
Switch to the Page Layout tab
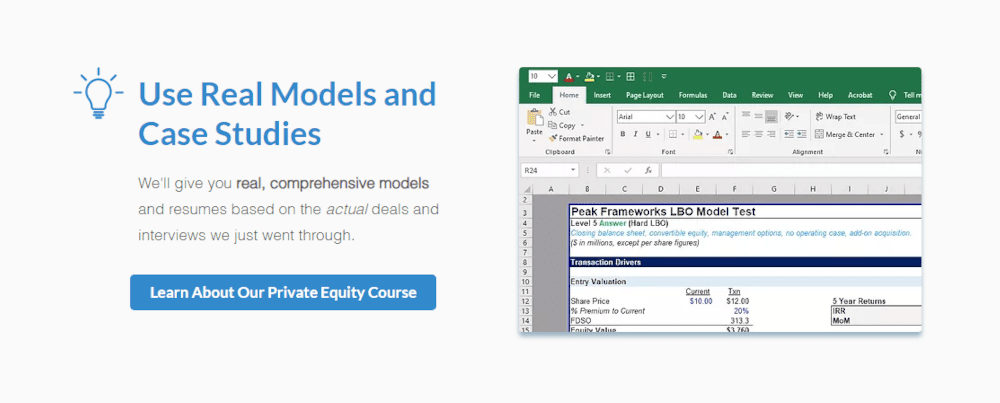pos(645,95)
